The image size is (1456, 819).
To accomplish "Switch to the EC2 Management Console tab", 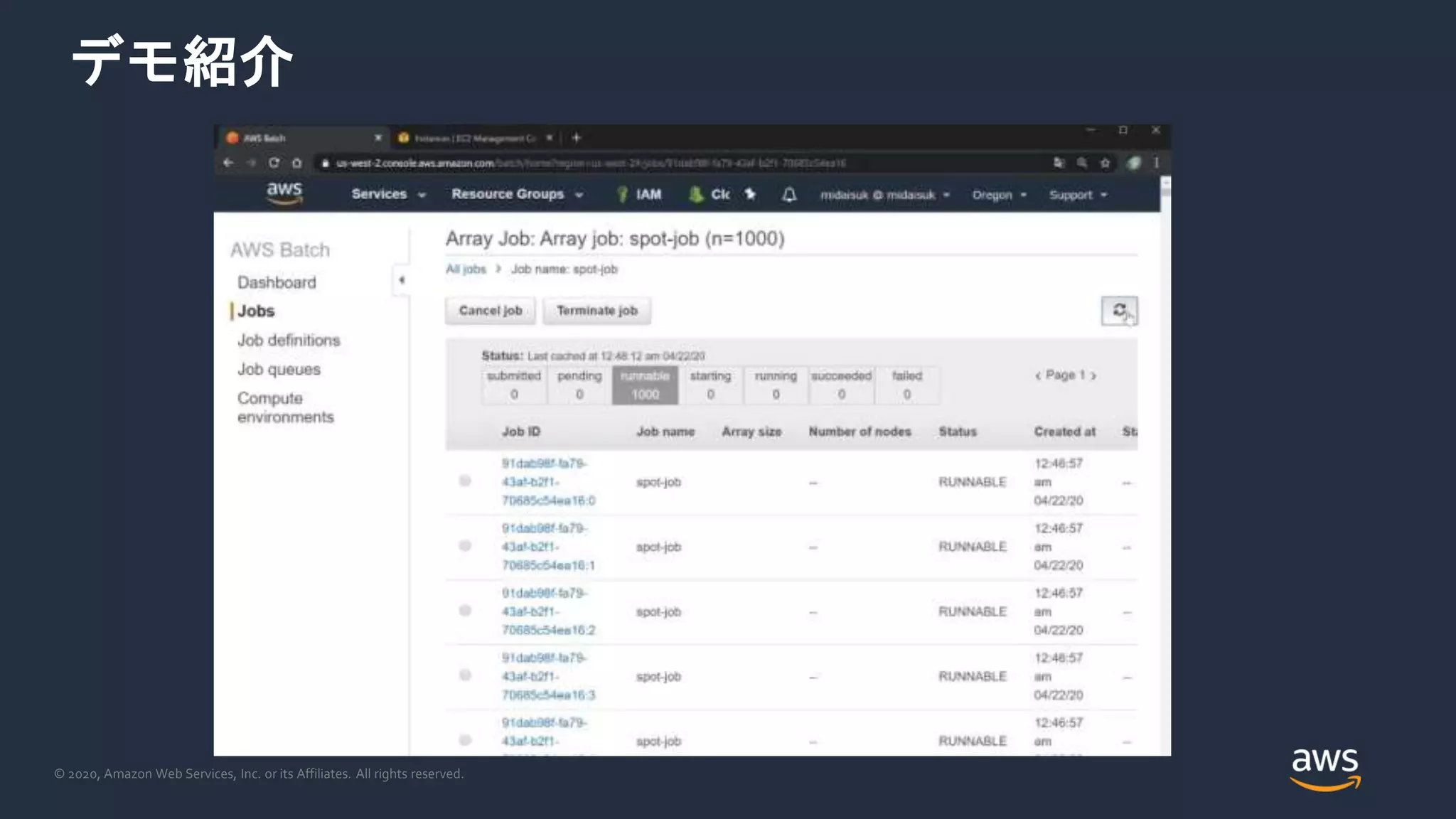I will (474, 138).
